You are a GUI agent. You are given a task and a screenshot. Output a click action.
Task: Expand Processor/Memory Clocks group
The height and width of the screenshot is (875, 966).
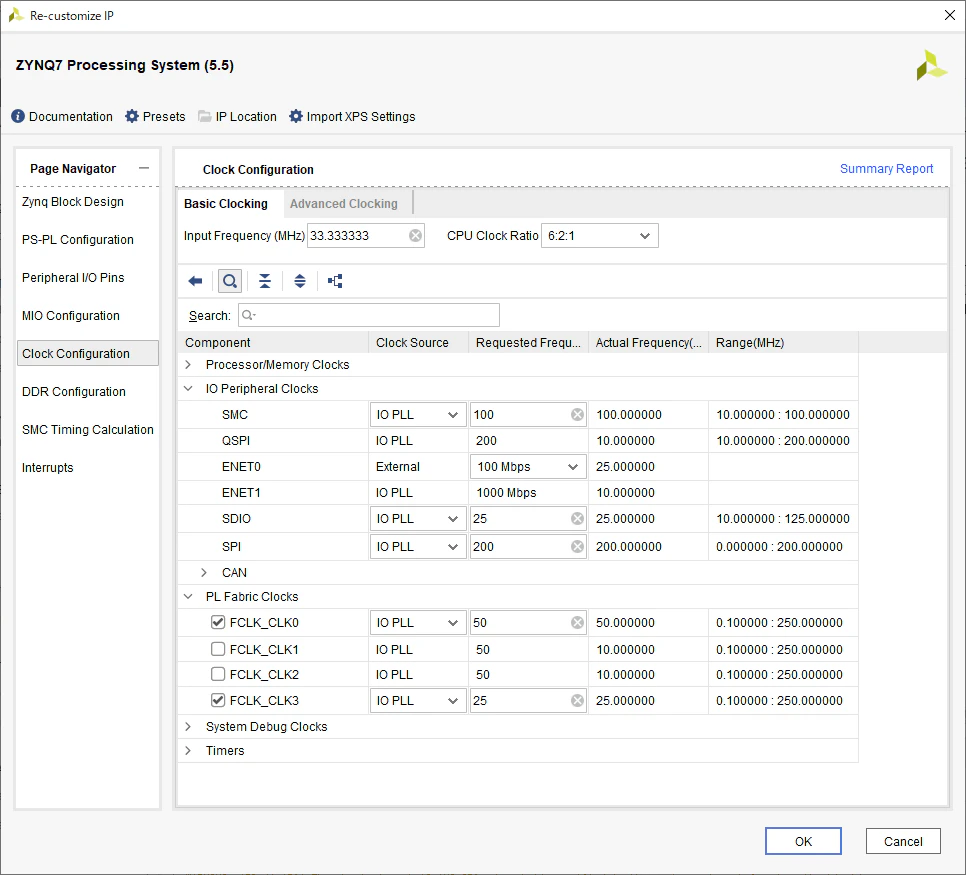[189, 365]
